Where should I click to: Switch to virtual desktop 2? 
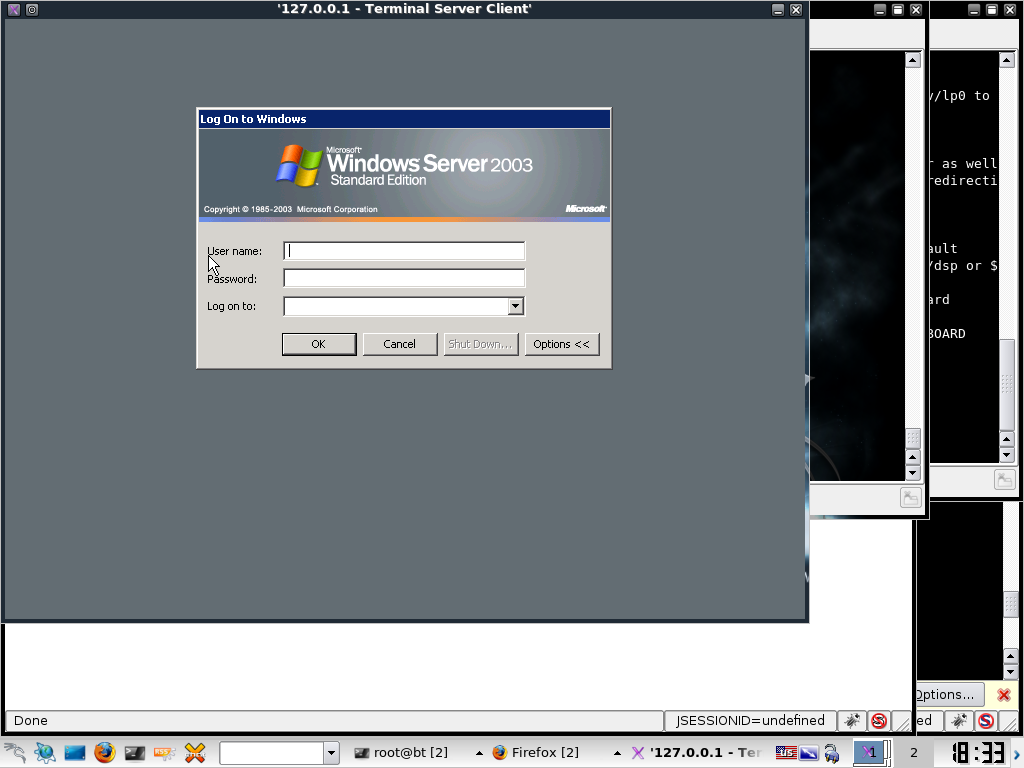tap(913, 753)
